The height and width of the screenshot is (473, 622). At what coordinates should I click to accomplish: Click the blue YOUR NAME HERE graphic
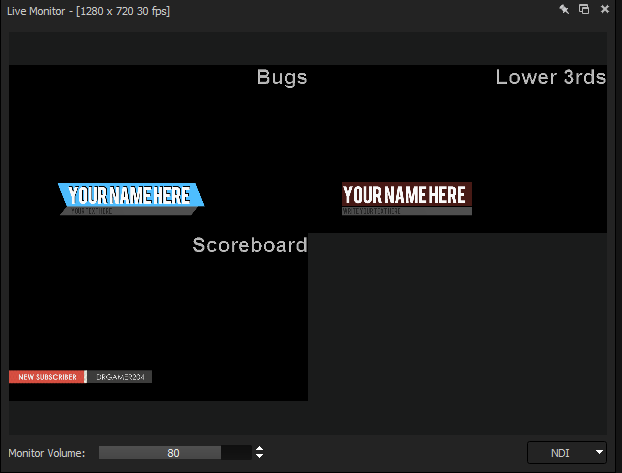pos(130,195)
